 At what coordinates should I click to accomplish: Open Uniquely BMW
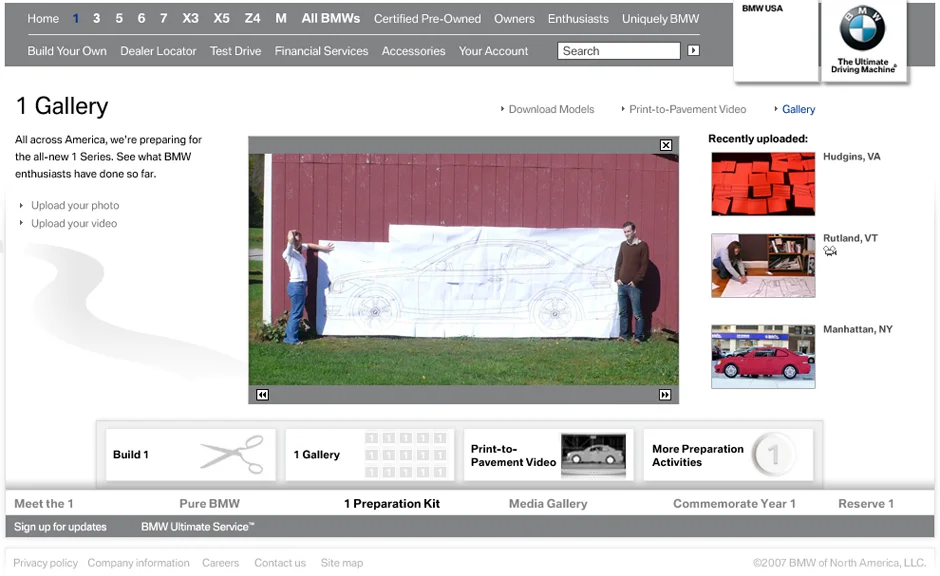661,19
